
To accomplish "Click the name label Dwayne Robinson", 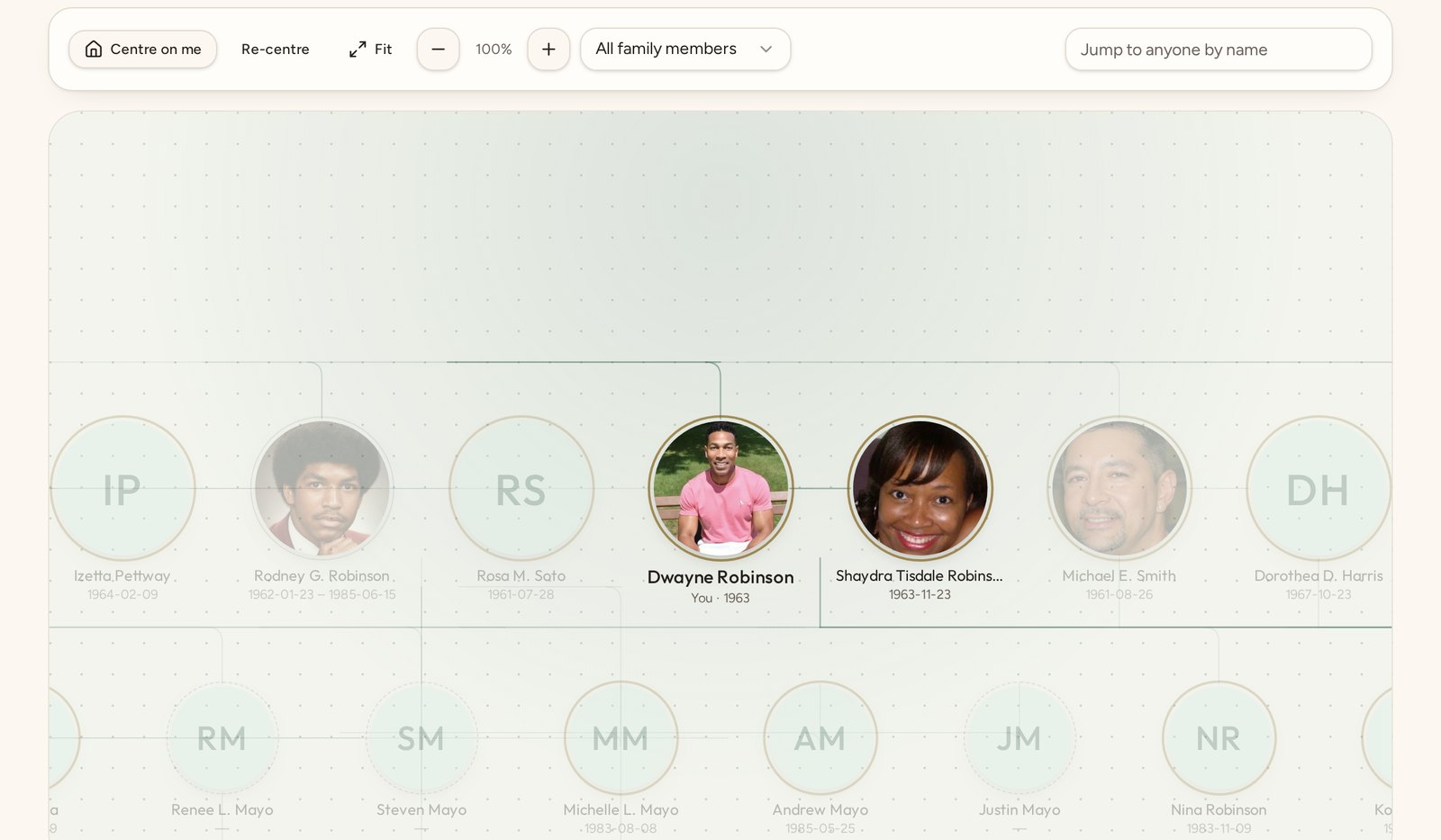I will coord(720,577).
